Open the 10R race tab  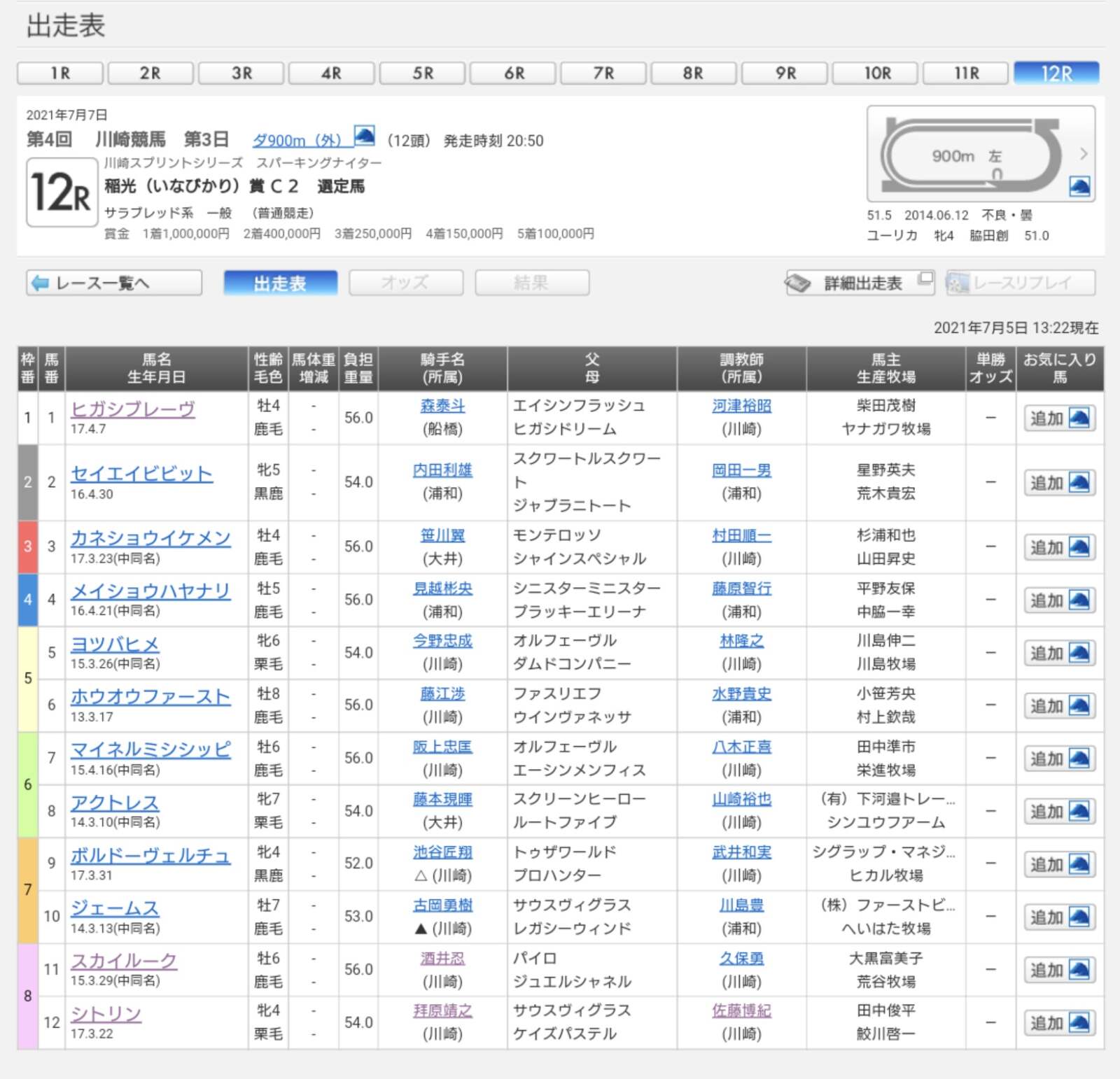(876, 73)
